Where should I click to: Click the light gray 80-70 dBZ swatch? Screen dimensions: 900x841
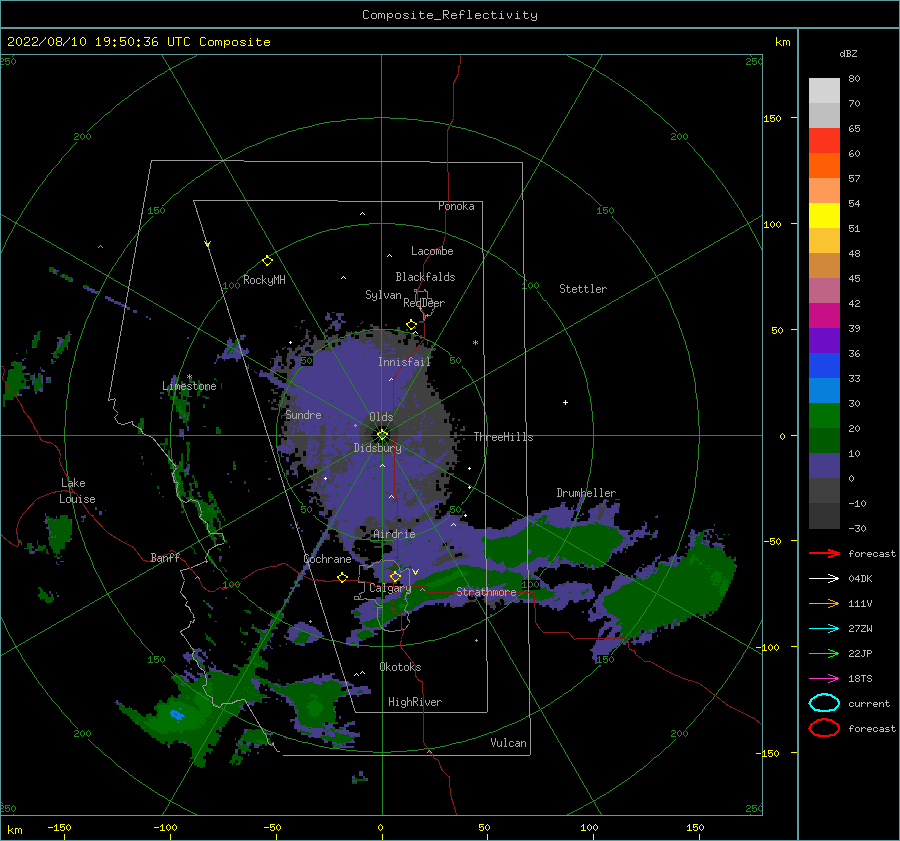pyautogui.click(x=824, y=90)
